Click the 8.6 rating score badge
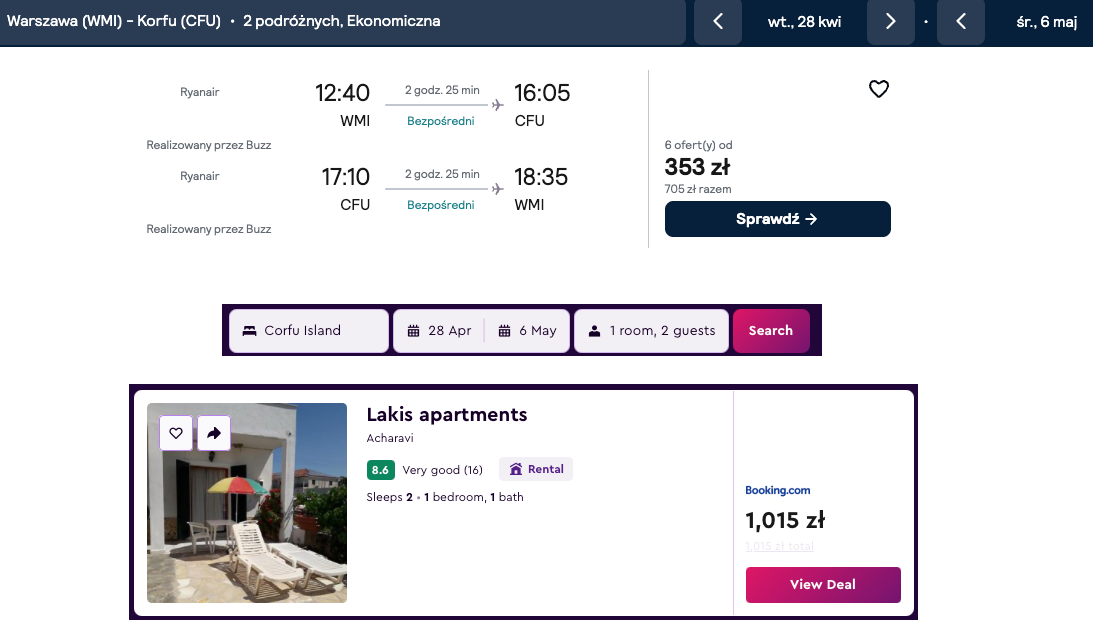The width and height of the screenshot is (1093, 620). (380, 469)
